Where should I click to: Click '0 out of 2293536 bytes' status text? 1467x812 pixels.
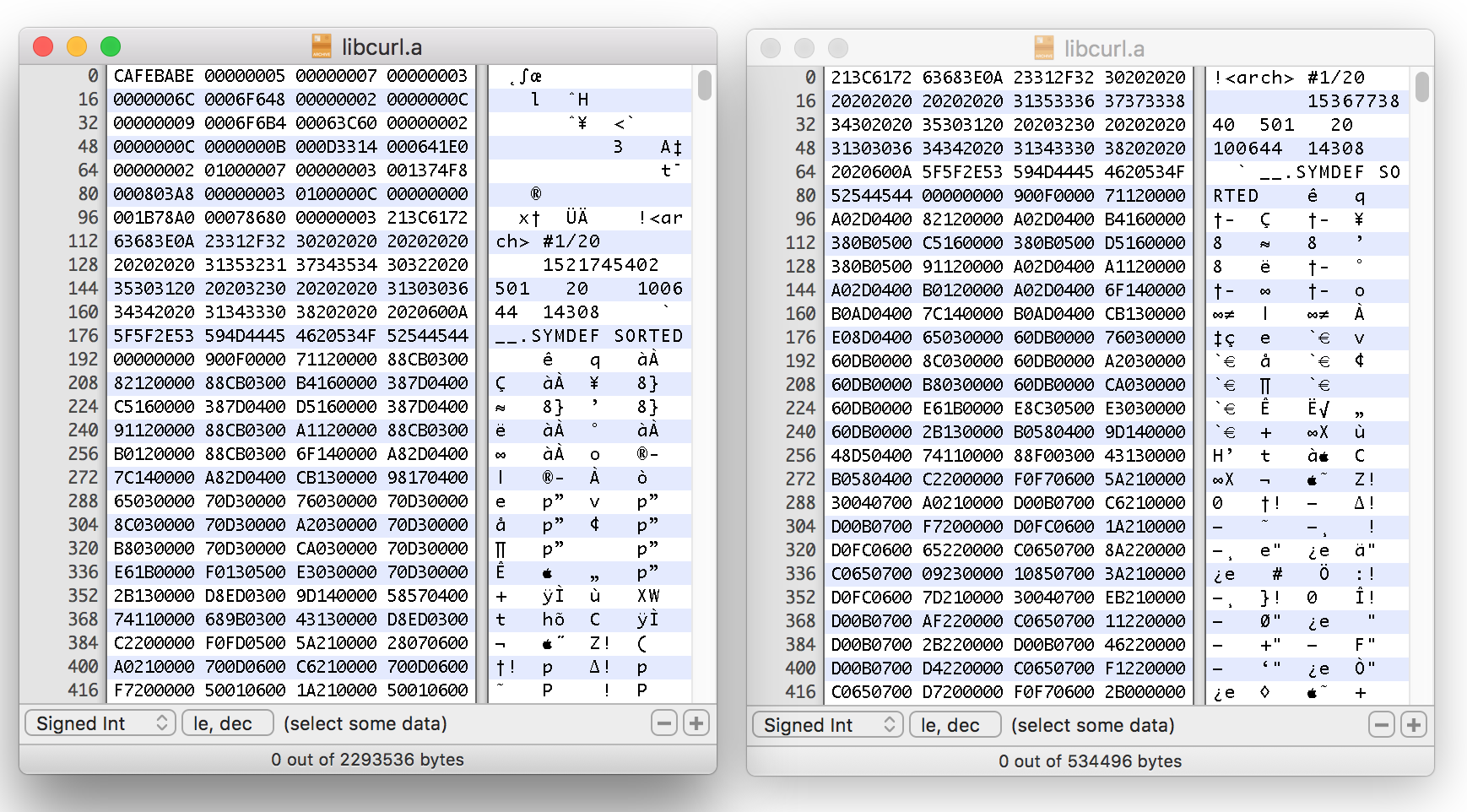click(x=367, y=760)
